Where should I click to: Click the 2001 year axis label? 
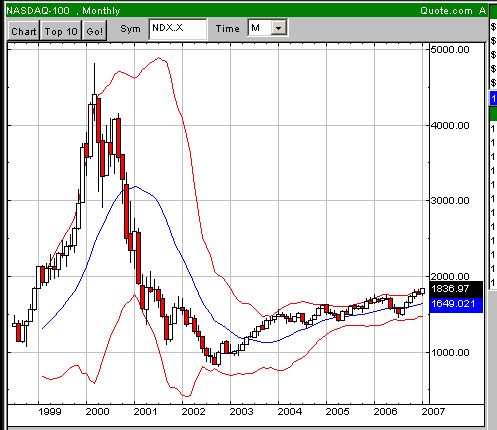click(x=145, y=412)
